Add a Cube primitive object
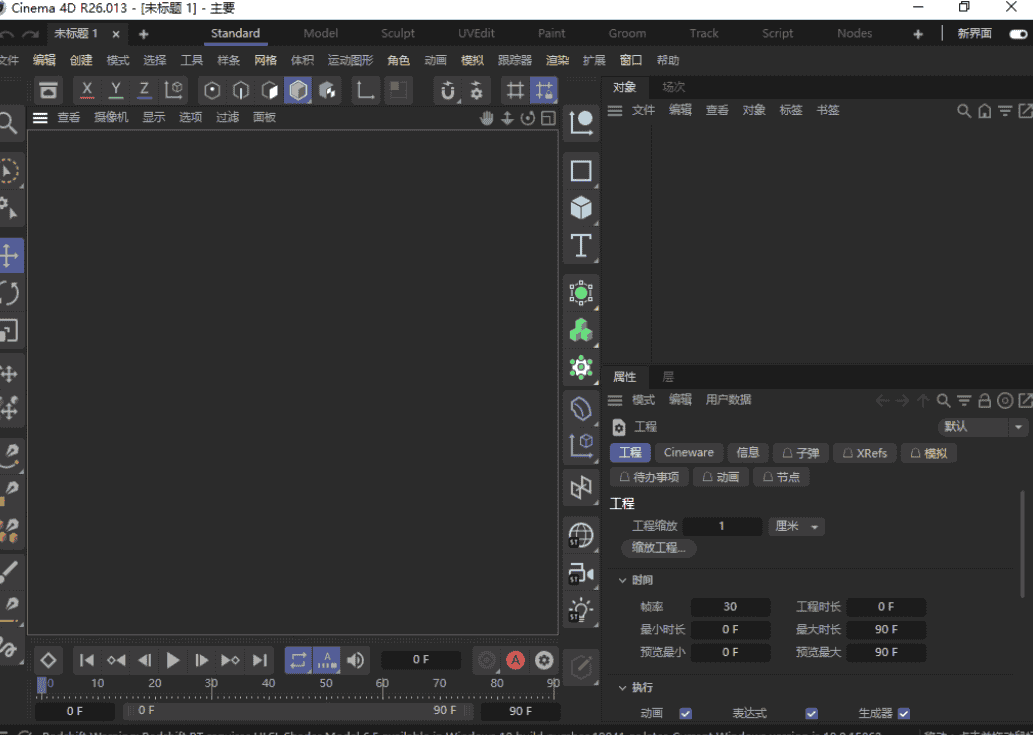 pyautogui.click(x=581, y=208)
